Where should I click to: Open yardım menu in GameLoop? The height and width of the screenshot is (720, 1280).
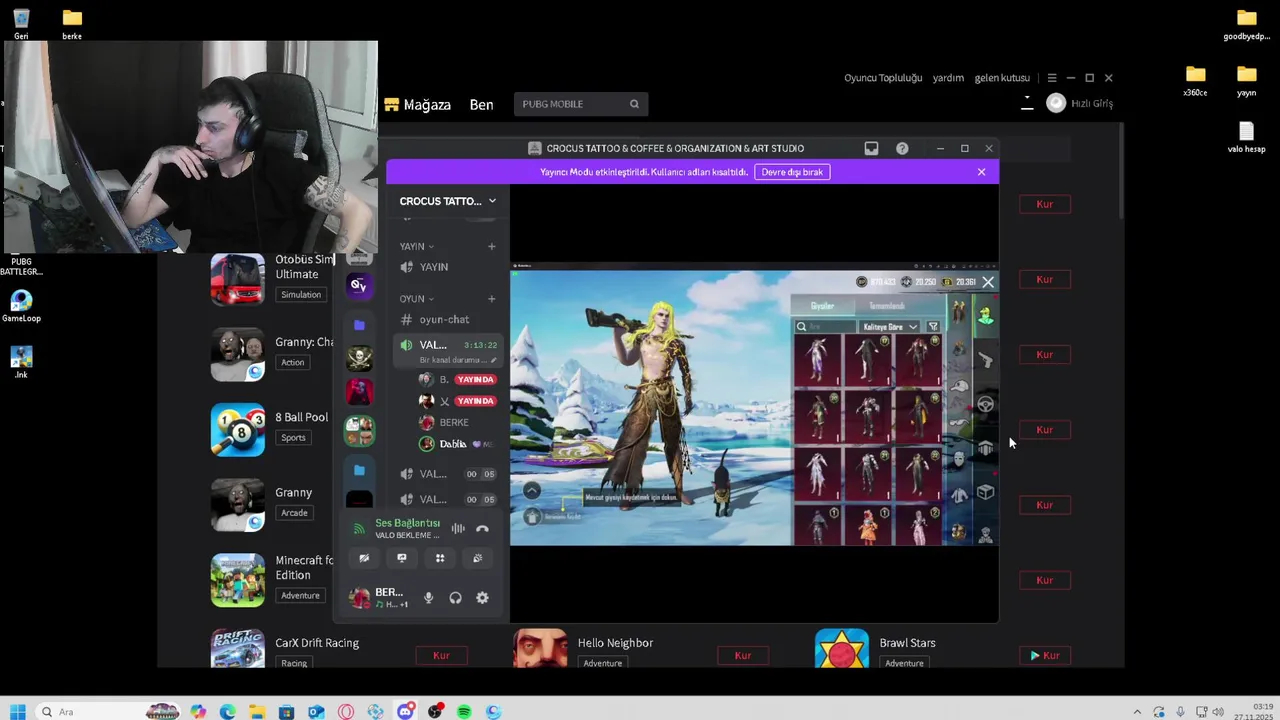pyautogui.click(x=948, y=78)
